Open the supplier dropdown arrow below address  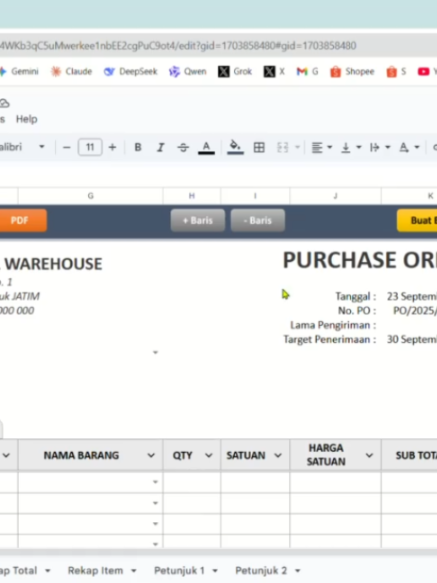point(155,352)
